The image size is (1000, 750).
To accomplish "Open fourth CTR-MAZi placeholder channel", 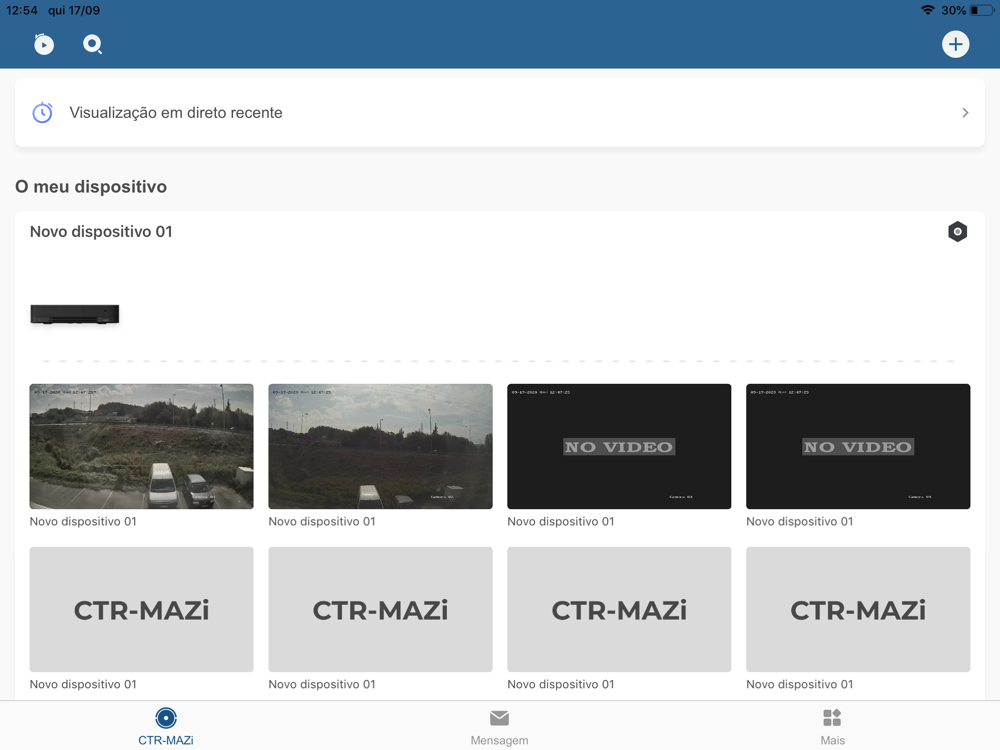I will [x=858, y=609].
